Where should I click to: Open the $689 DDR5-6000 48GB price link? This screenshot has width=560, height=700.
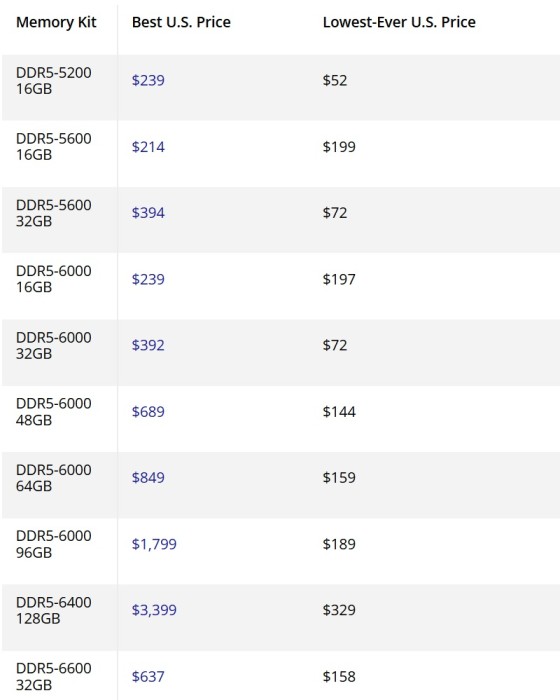148,412
